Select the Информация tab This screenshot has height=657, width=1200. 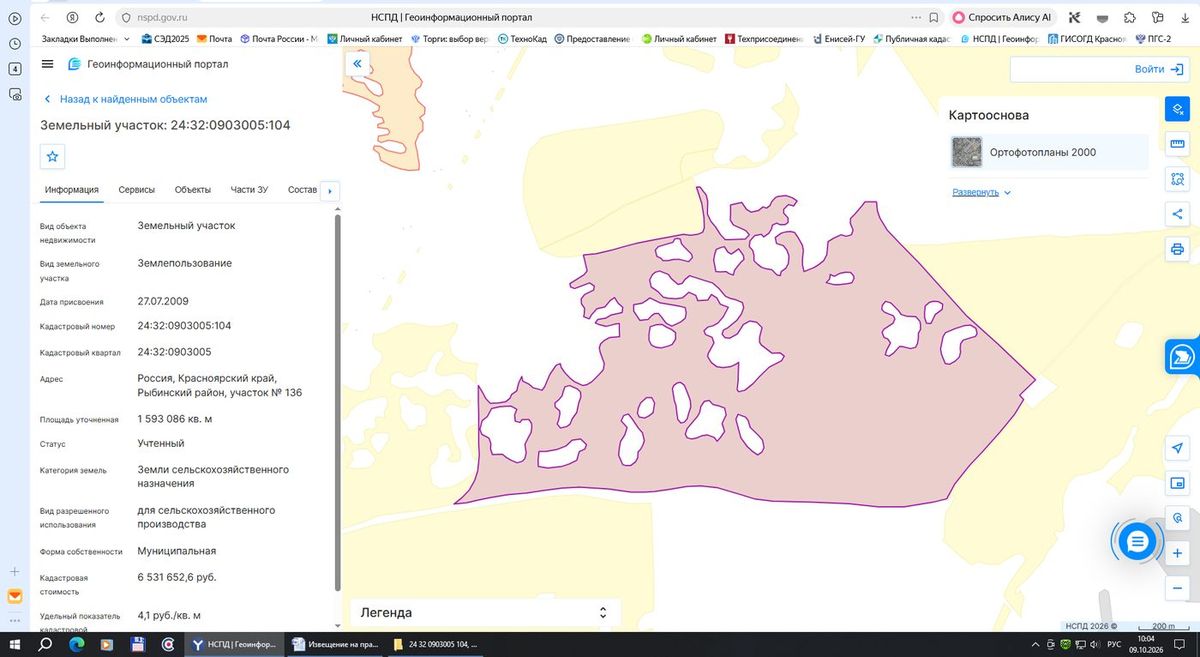click(71, 190)
